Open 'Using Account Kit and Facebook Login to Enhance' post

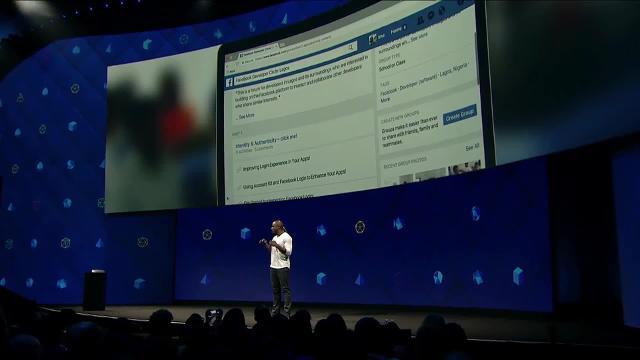click(294, 179)
